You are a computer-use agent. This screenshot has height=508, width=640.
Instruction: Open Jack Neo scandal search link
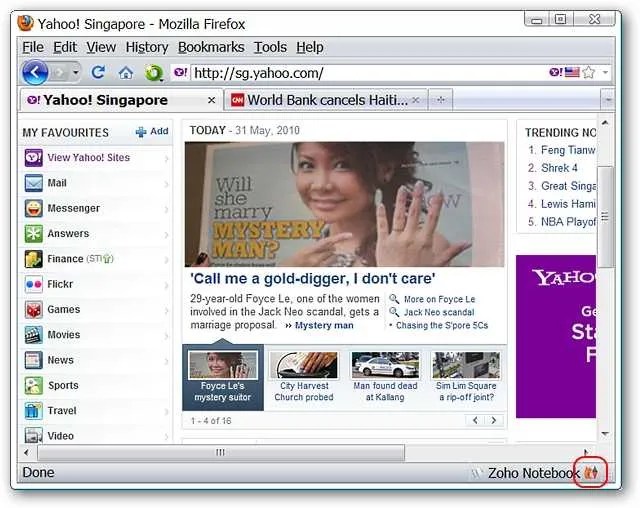pyautogui.click(x=439, y=312)
